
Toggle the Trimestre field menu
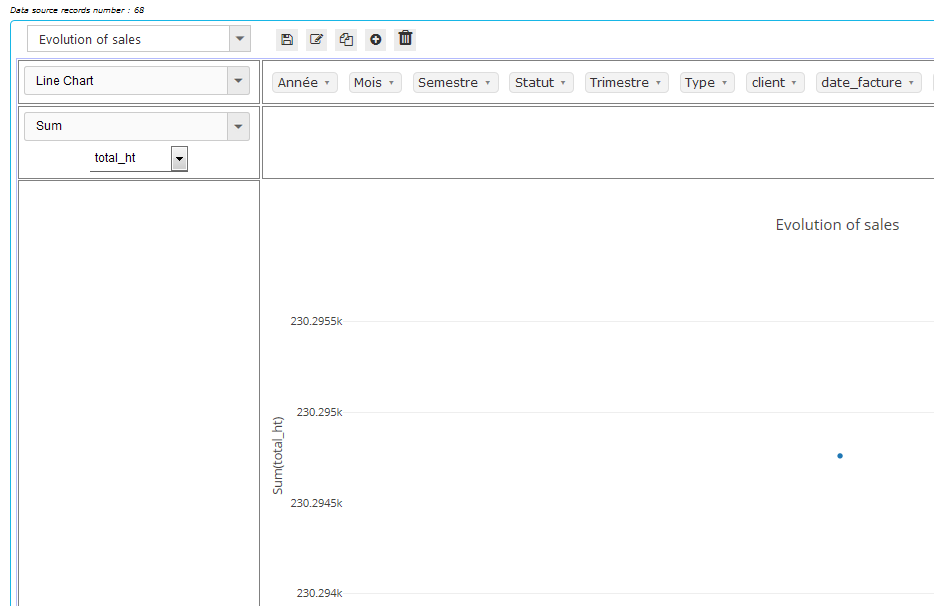(626, 82)
